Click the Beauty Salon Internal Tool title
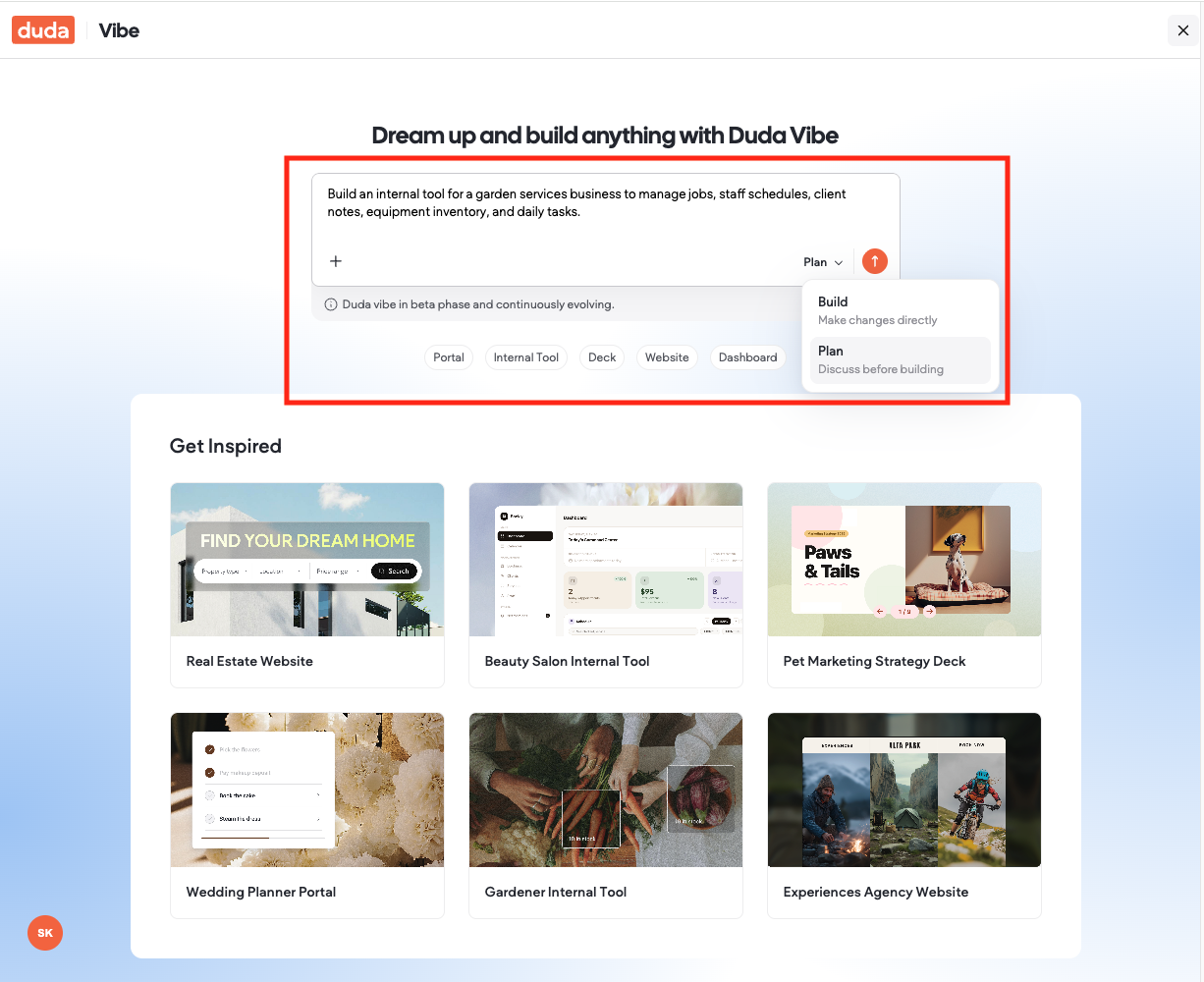This screenshot has height=982, width=1204. click(567, 662)
